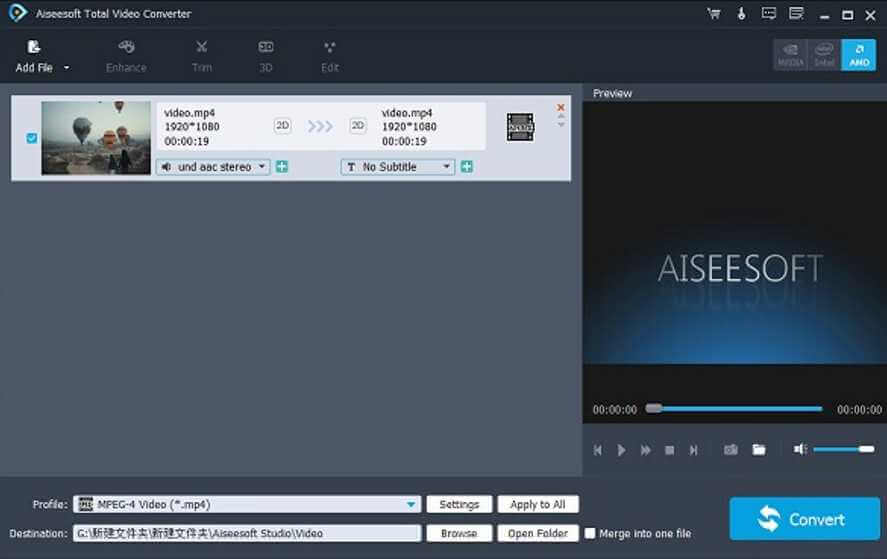
Task: Open the Profile MPEG-4 Video dropdown
Action: [x=247, y=505]
